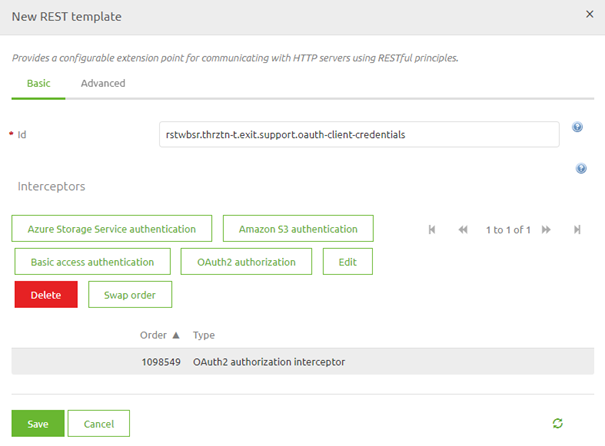Open the Advanced tab
Screen dimensions: 605x446
[103, 83]
